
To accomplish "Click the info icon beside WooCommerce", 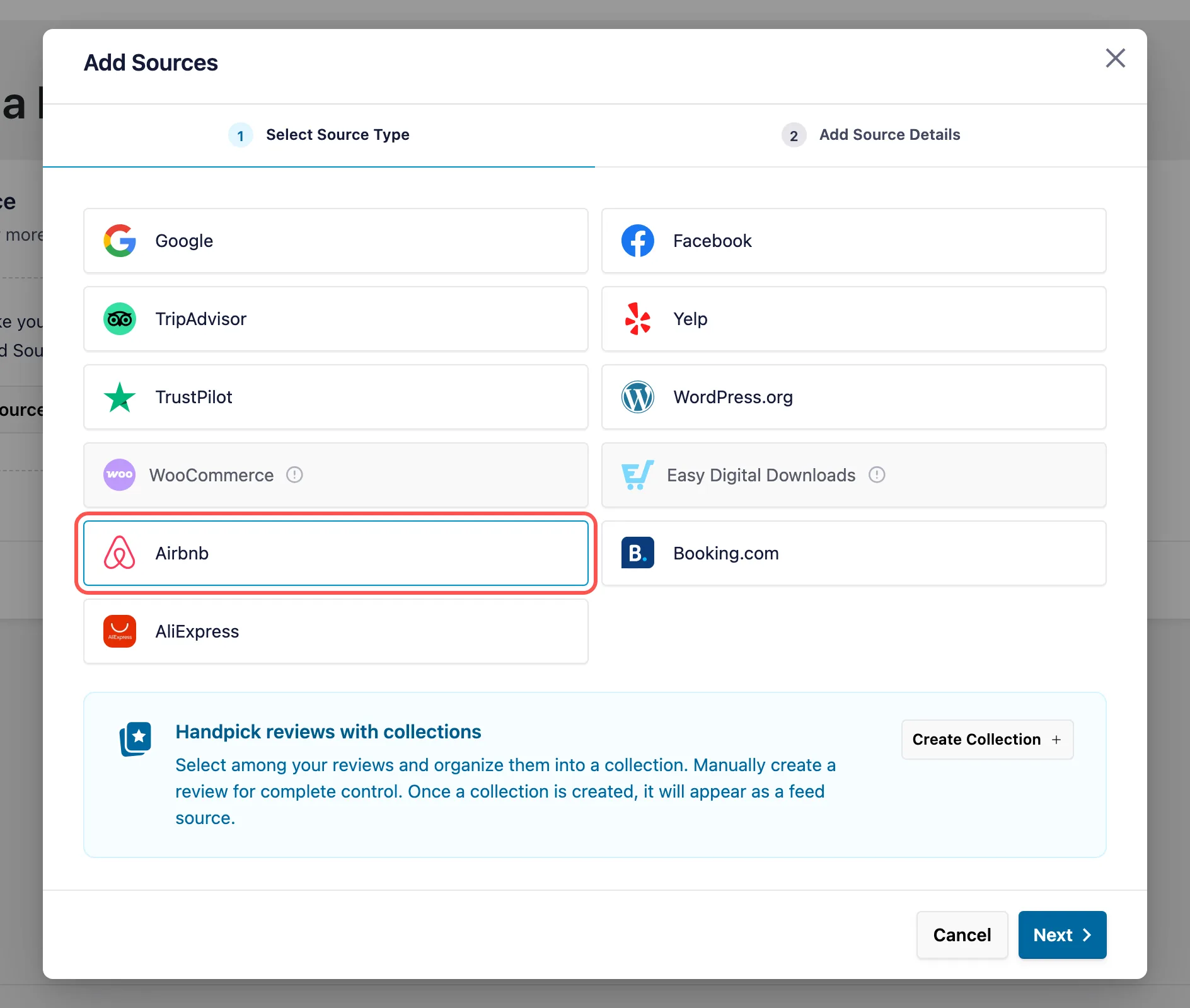I will click(294, 474).
